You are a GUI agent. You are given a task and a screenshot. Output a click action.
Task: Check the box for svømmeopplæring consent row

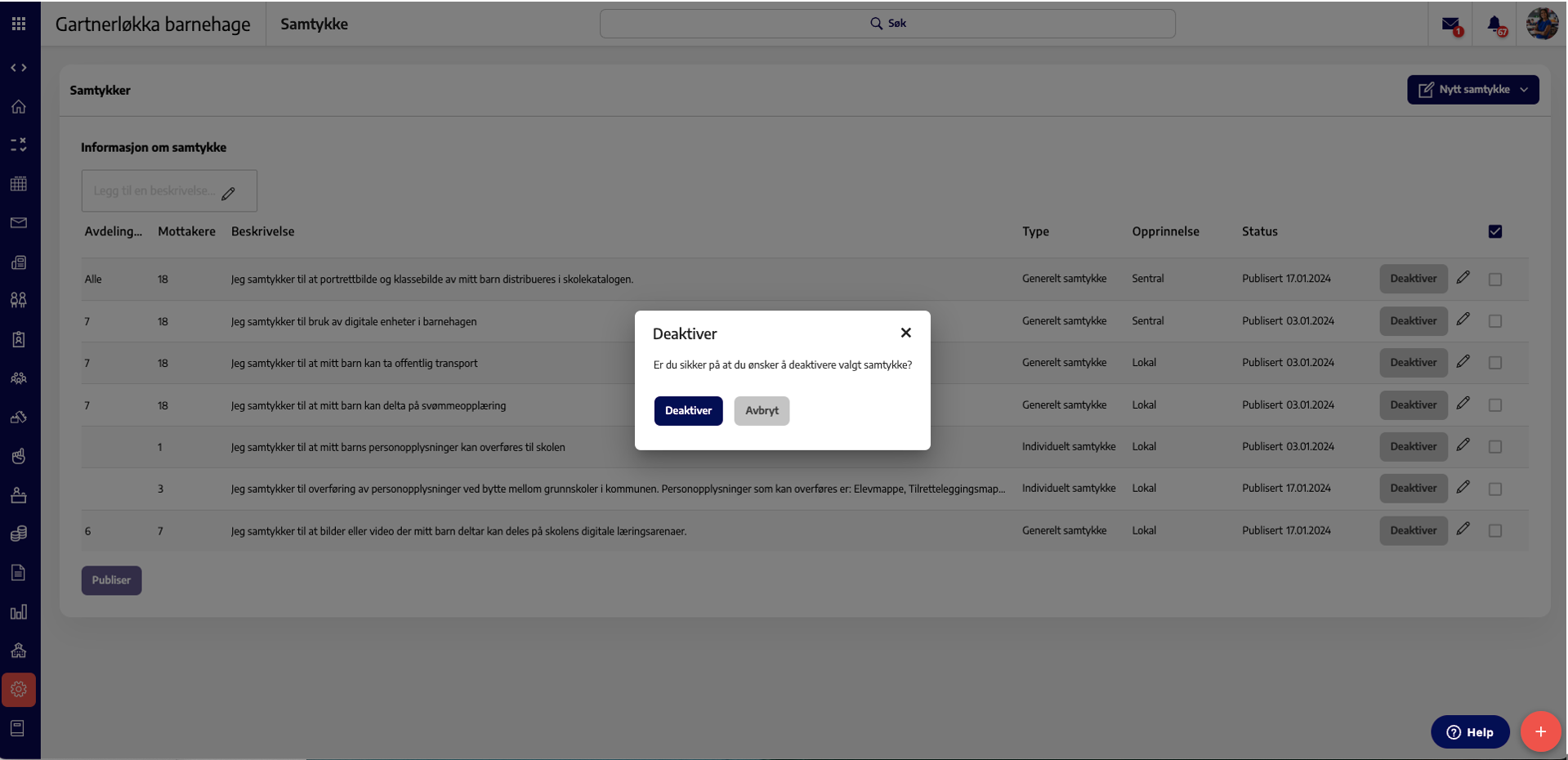[x=1495, y=405]
